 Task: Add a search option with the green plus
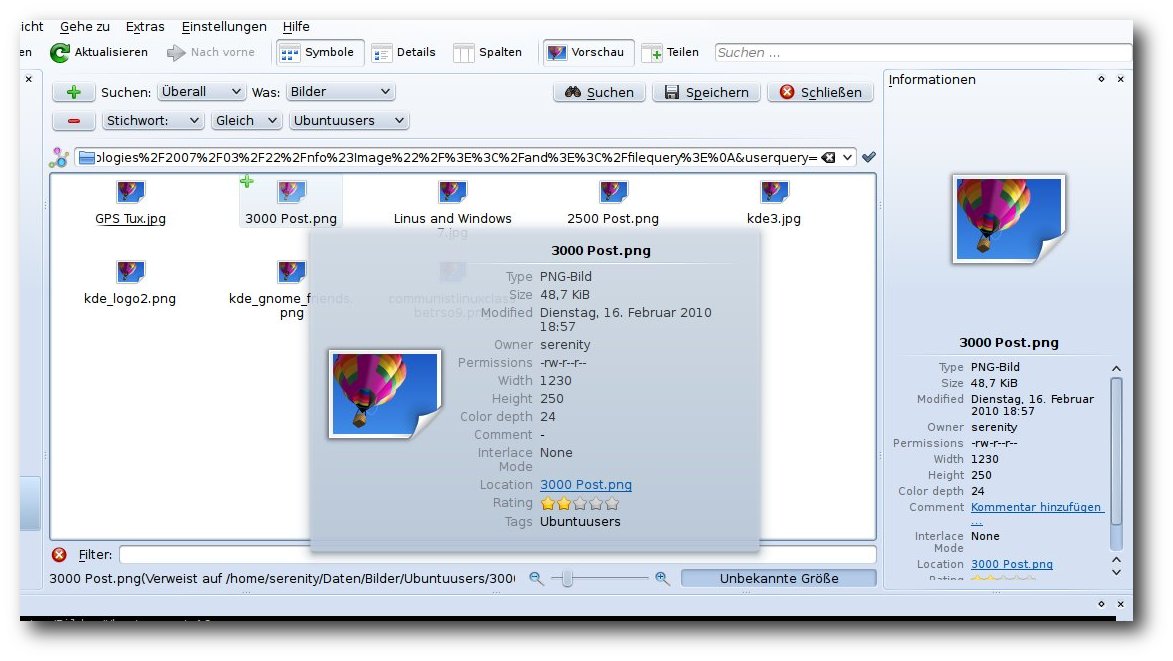(x=73, y=92)
